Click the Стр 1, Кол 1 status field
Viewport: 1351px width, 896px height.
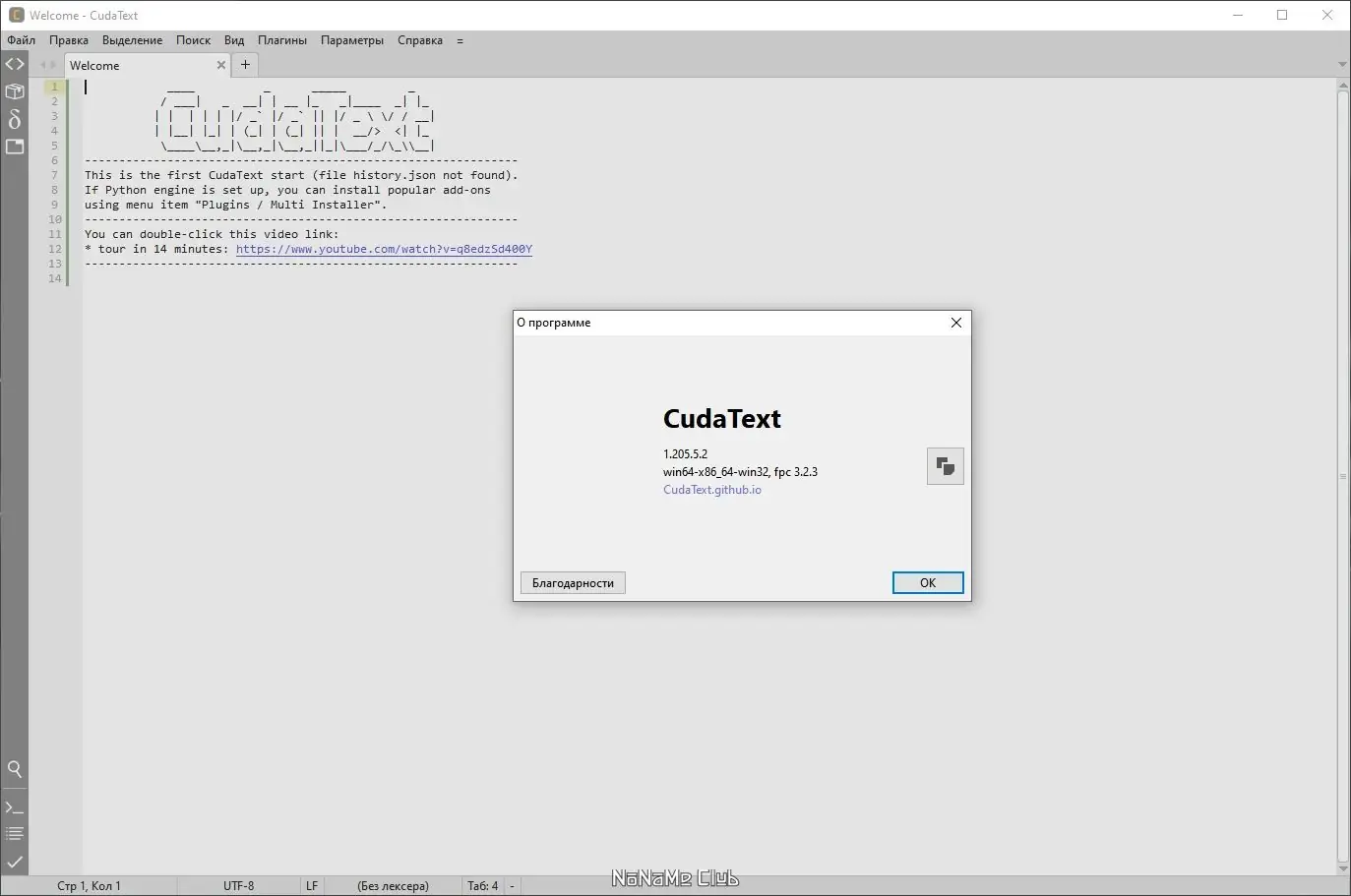point(90,886)
